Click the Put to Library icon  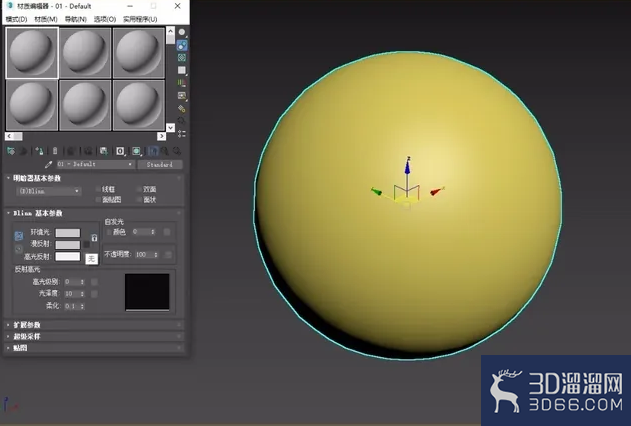(x=103, y=151)
